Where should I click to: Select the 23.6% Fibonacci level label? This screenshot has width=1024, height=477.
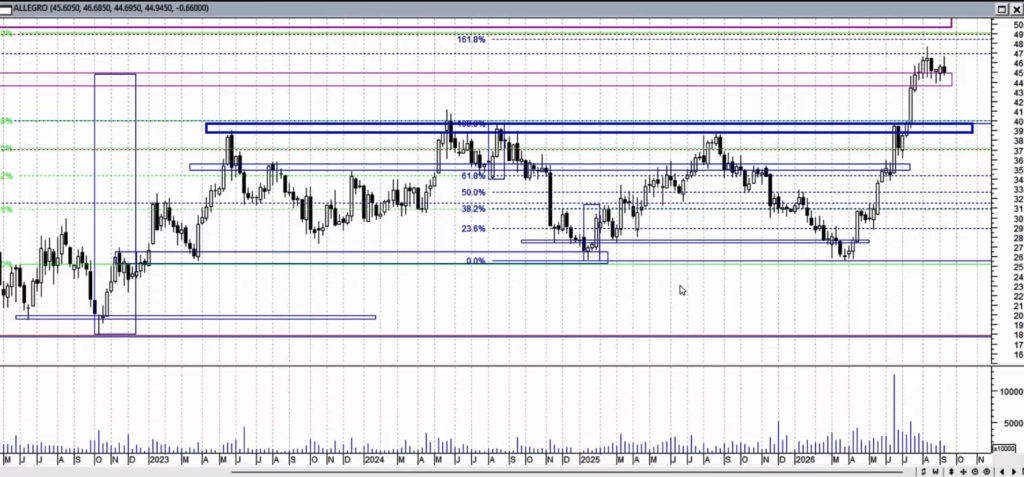pyautogui.click(x=473, y=229)
